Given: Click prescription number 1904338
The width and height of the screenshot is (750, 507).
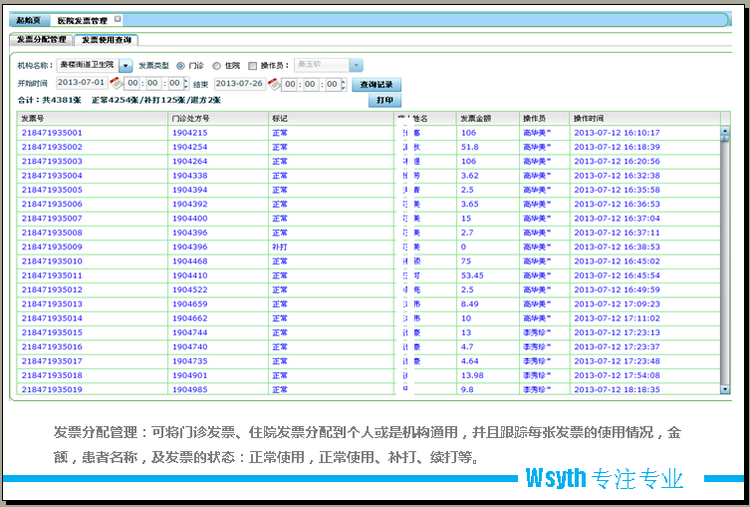Looking at the screenshot, I should (x=190, y=176).
